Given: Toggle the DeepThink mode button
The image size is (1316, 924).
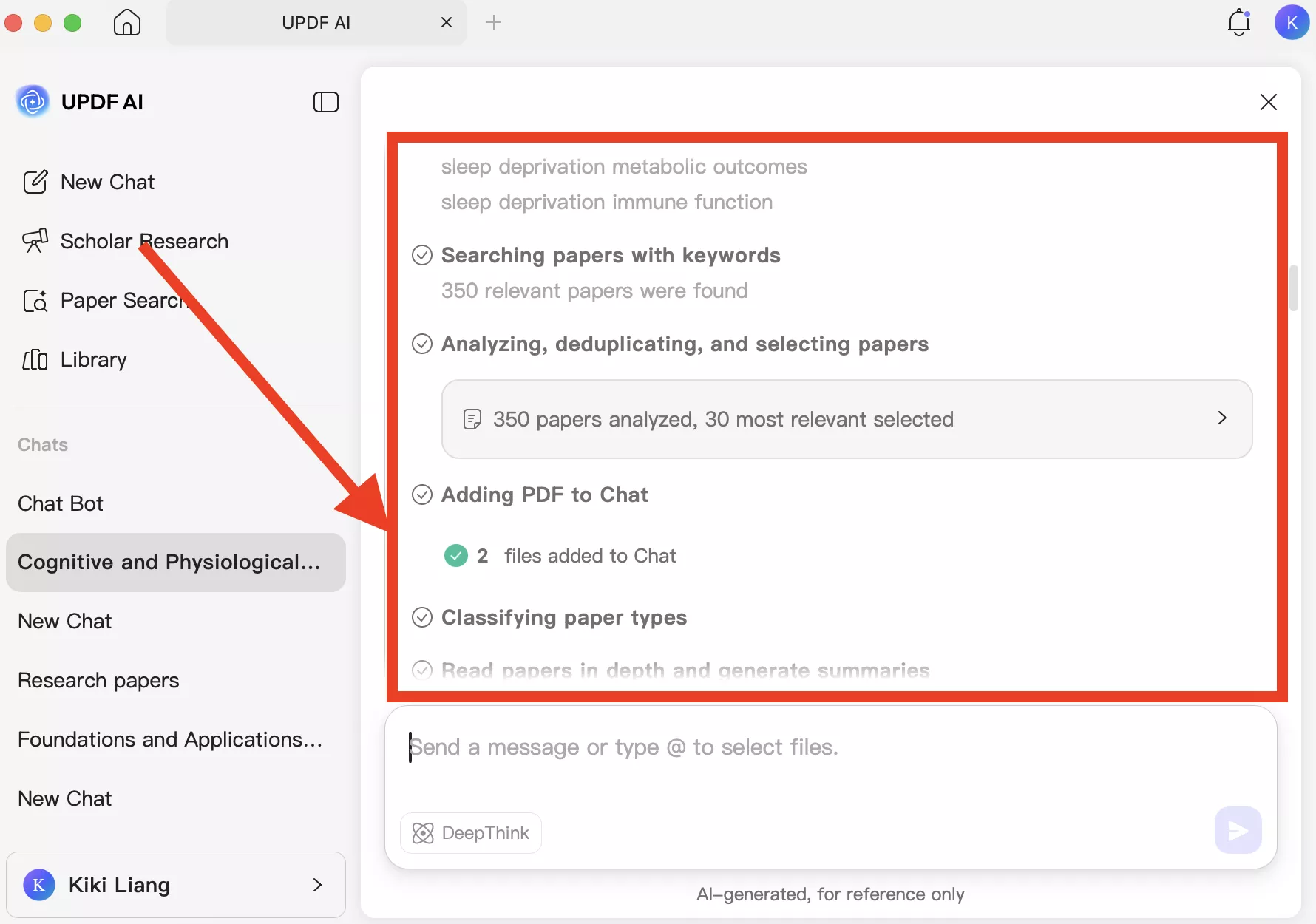Looking at the screenshot, I should point(471,833).
